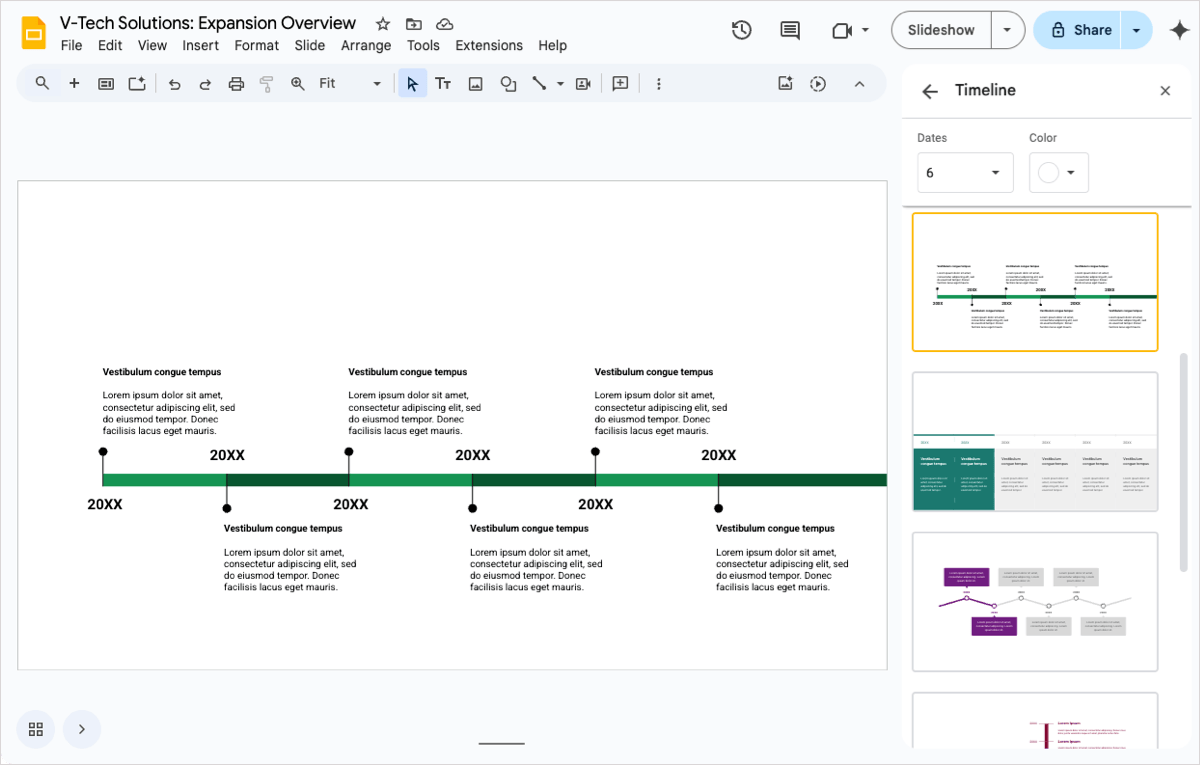Insert a shape
Screen dimensions: 1200x765
click(508, 84)
